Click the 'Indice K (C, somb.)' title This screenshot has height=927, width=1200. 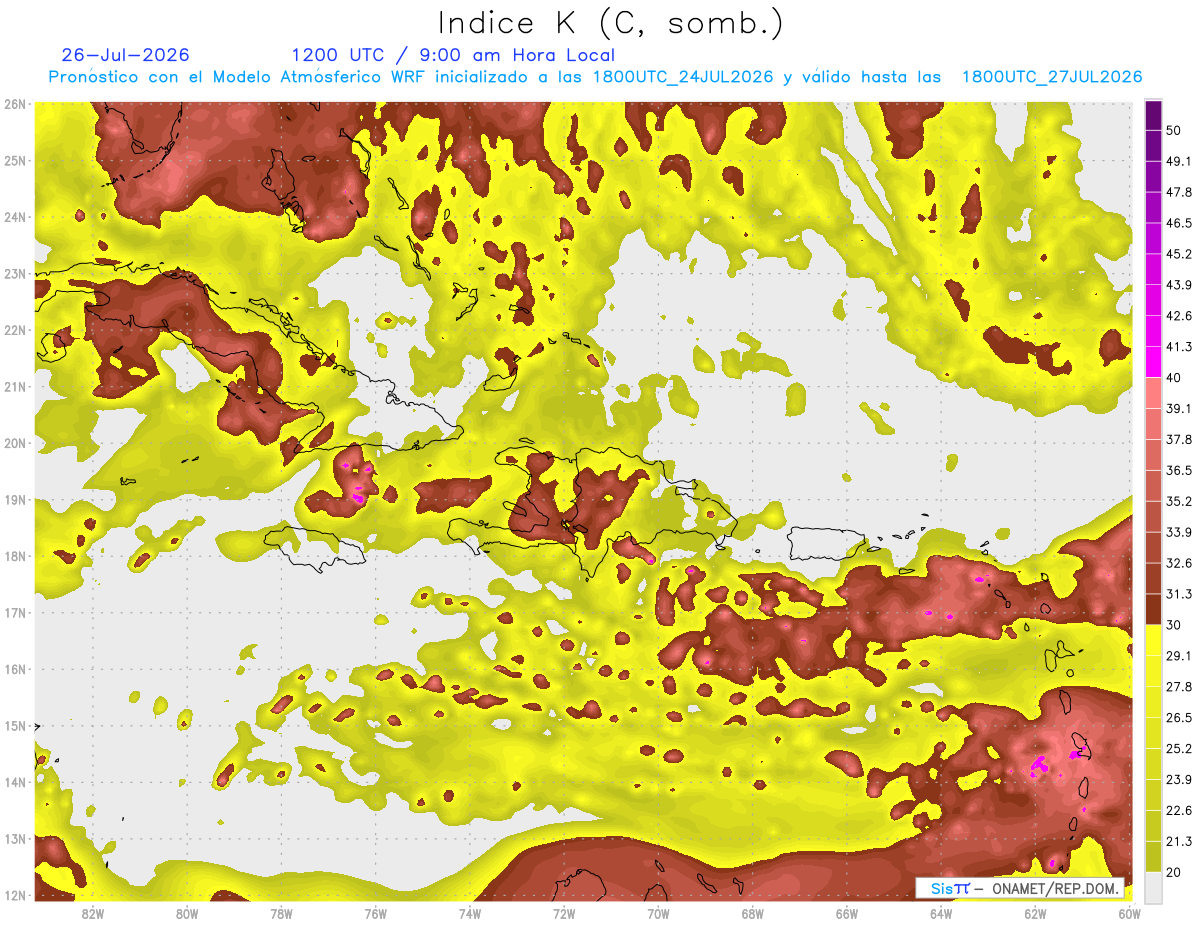coord(610,24)
